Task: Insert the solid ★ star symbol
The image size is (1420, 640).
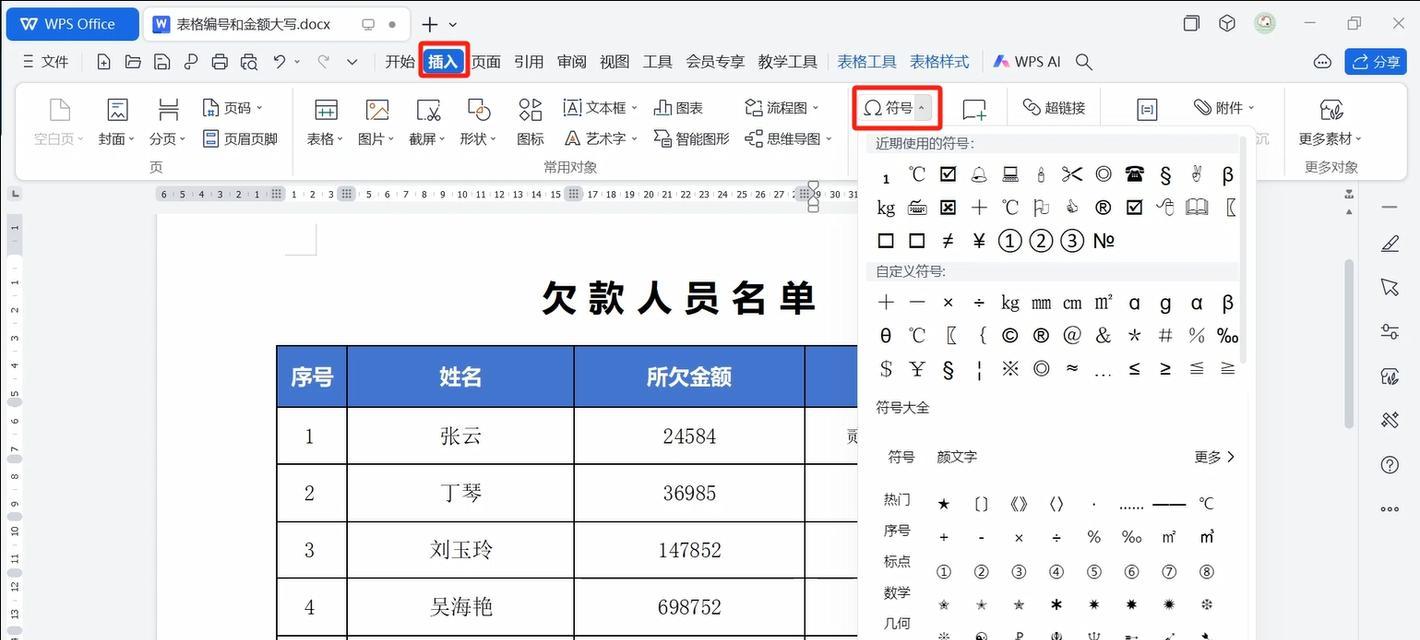Action: [943, 504]
